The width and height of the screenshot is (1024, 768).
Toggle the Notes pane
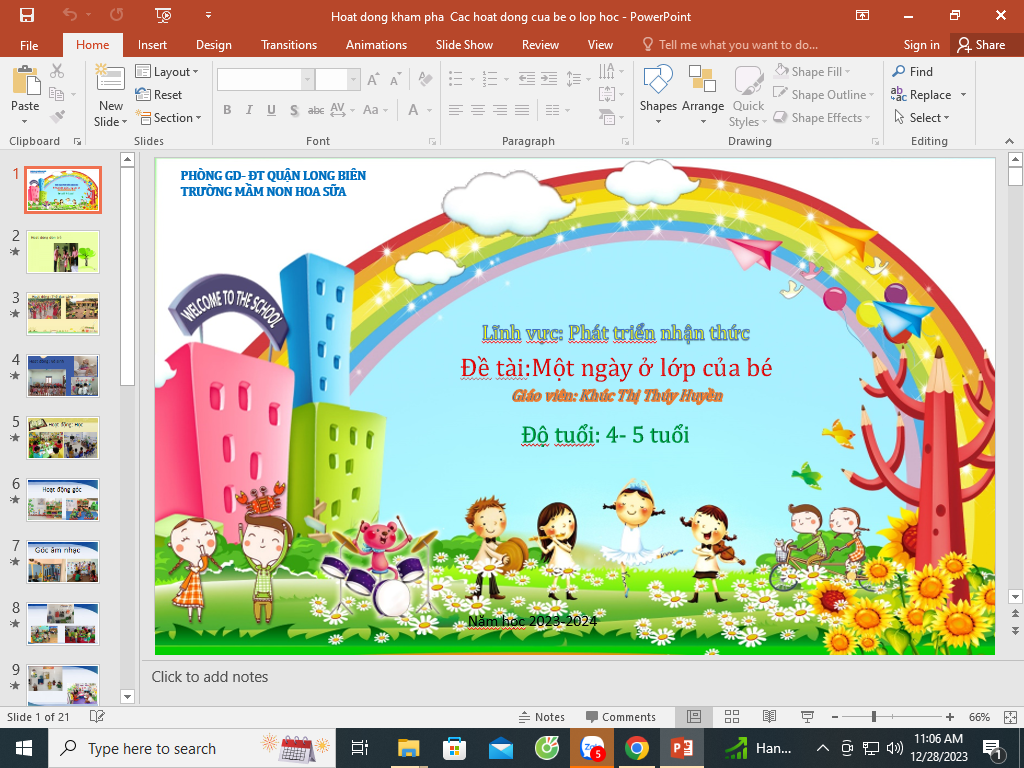coord(541,717)
